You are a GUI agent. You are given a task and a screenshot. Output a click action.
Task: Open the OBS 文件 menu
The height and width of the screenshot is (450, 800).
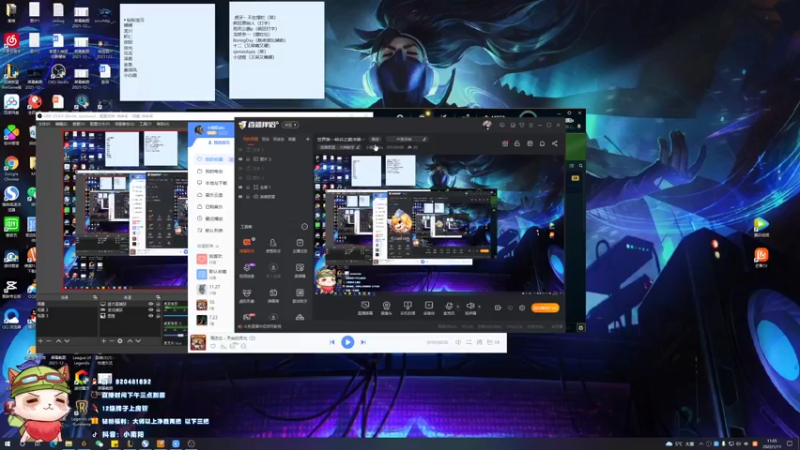[x=44, y=124]
